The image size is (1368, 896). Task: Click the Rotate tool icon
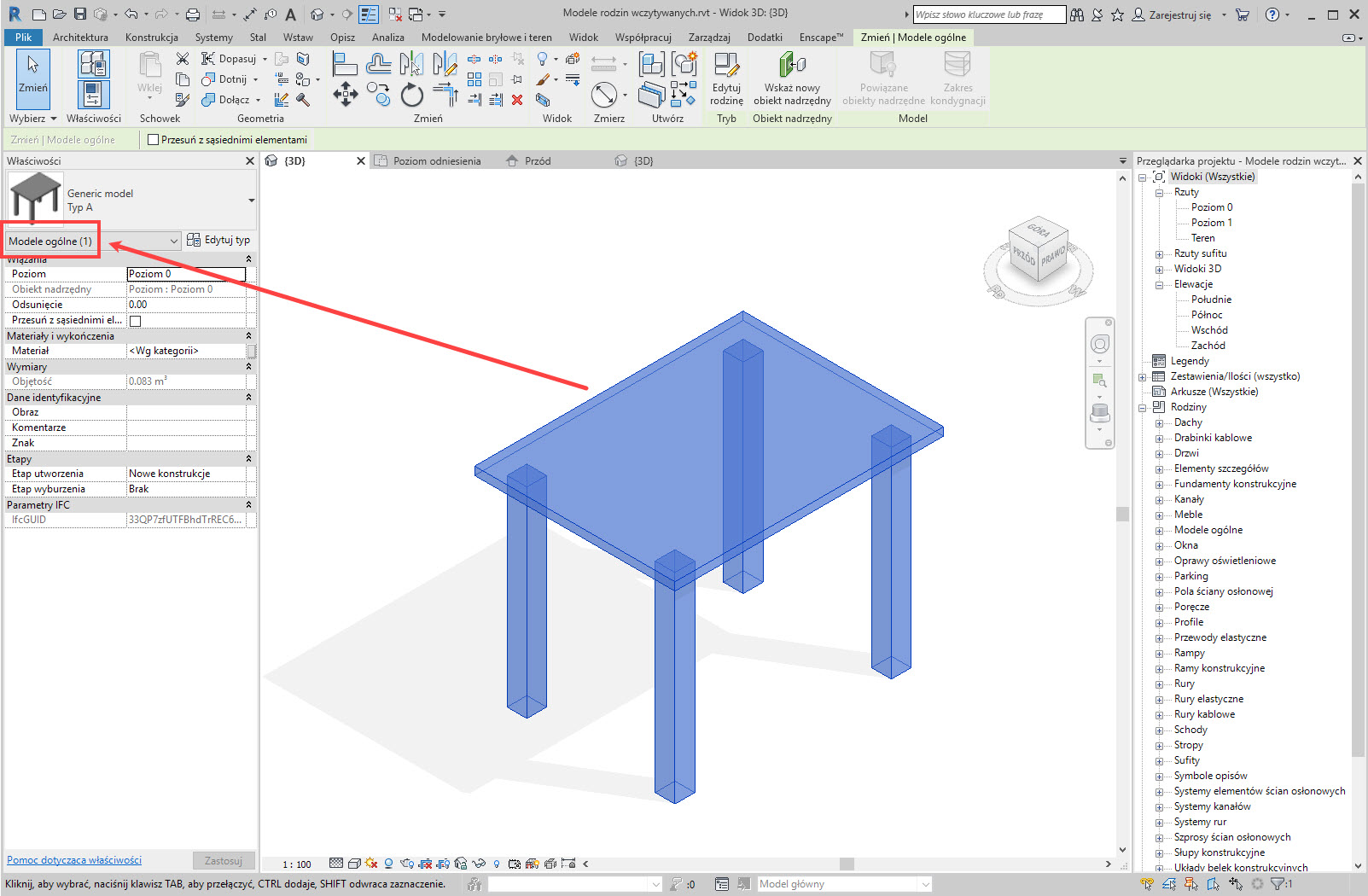[411, 95]
